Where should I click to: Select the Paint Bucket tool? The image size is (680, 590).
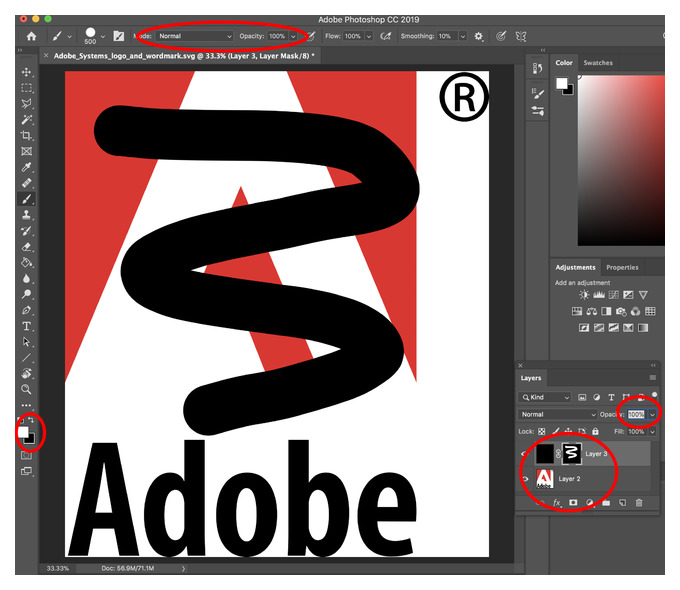[26, 262]
